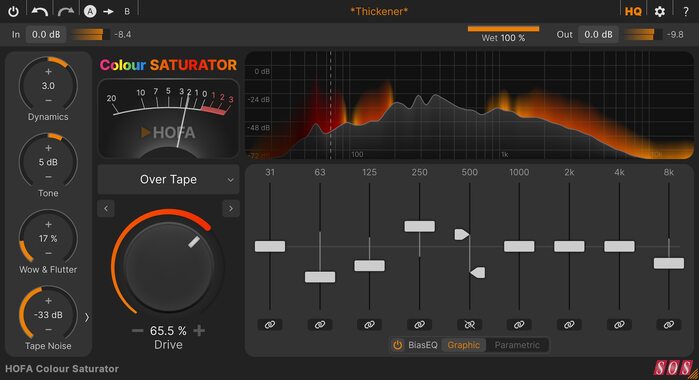Expand Tape Noise options arrow

tap(87, 317)
